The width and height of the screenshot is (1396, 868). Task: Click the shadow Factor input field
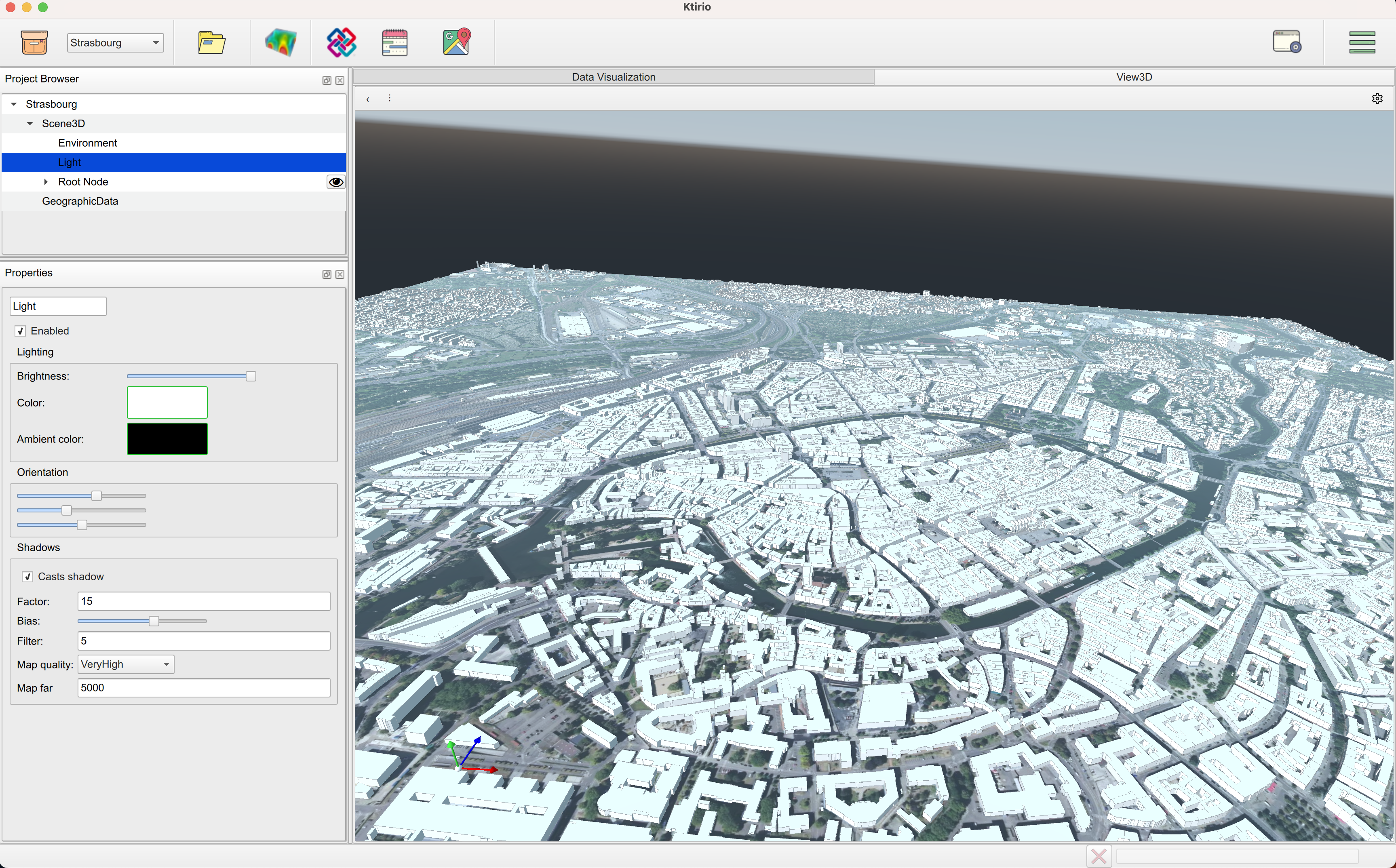204,602
